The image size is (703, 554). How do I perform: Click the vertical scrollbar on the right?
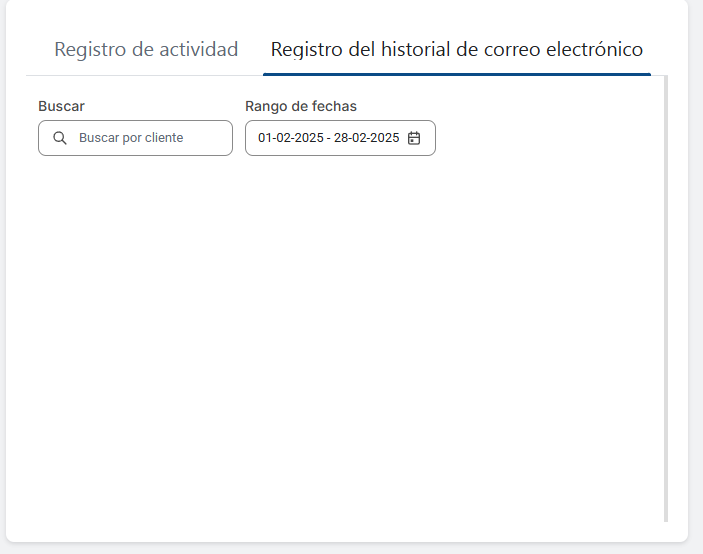tap(666, 300)
